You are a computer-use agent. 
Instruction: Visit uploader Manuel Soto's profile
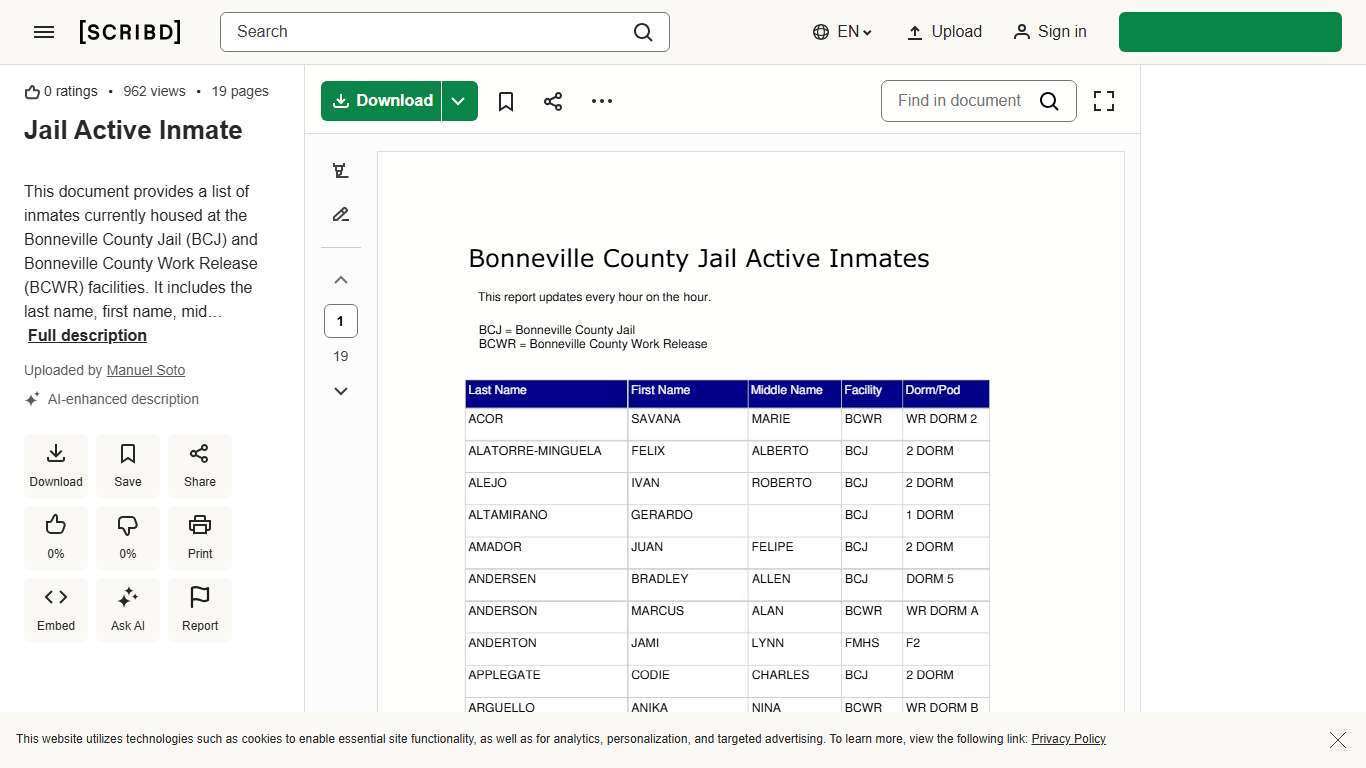coord(146,370)
